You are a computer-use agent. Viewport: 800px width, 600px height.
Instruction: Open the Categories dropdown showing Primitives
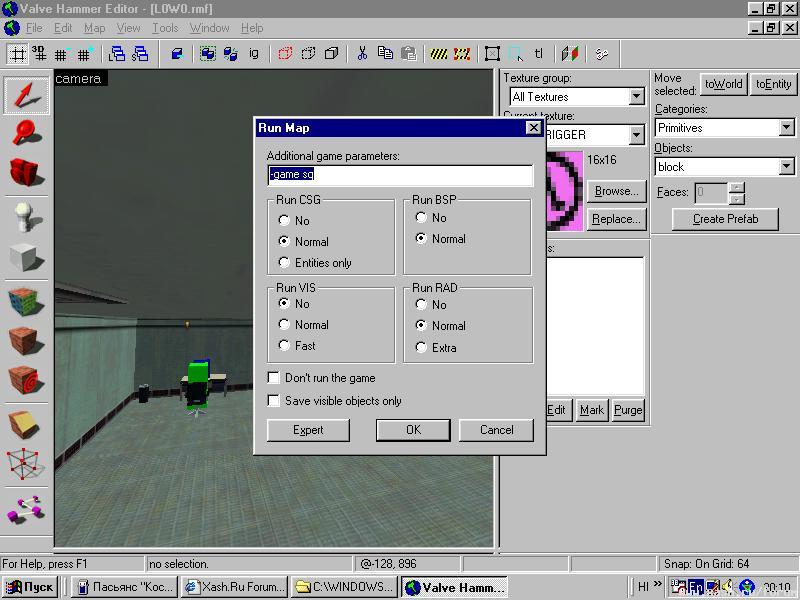[x=786, y=128]
